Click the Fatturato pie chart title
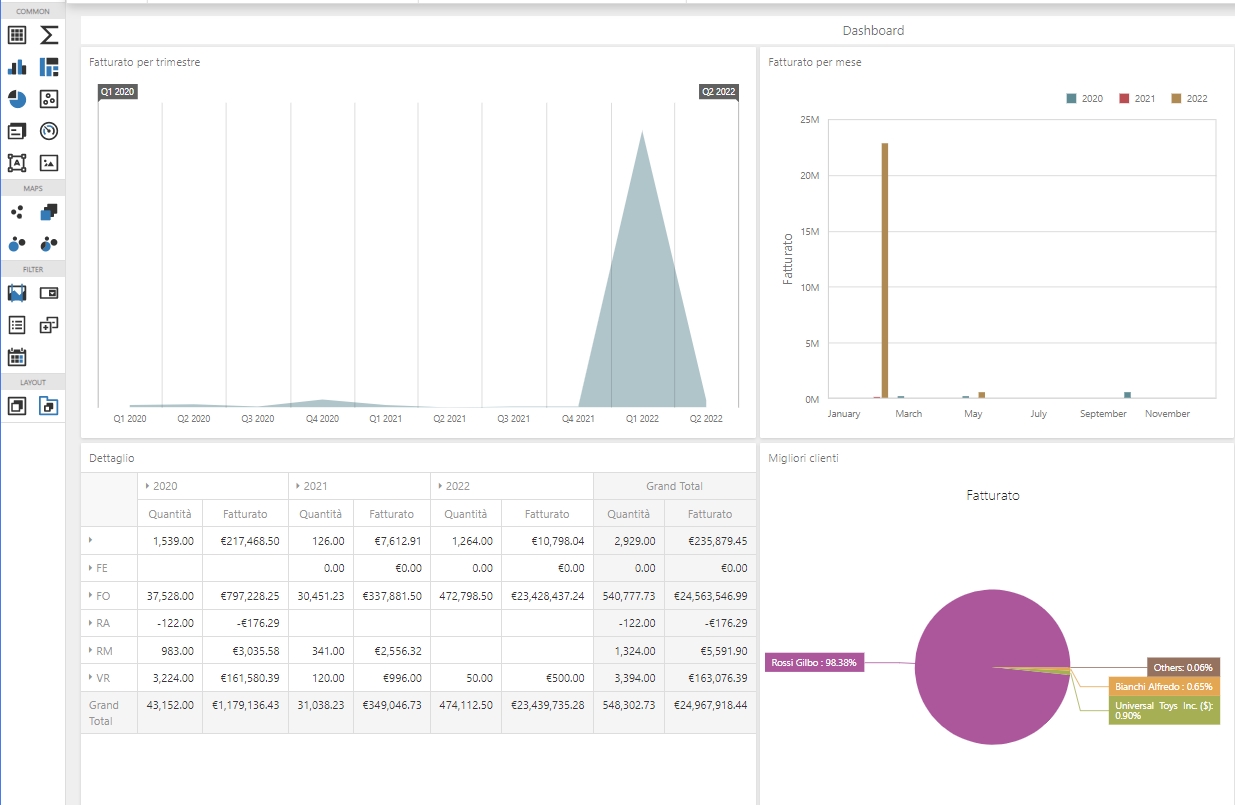Screen dimensions: 1235x805 [x=993, y=495]
